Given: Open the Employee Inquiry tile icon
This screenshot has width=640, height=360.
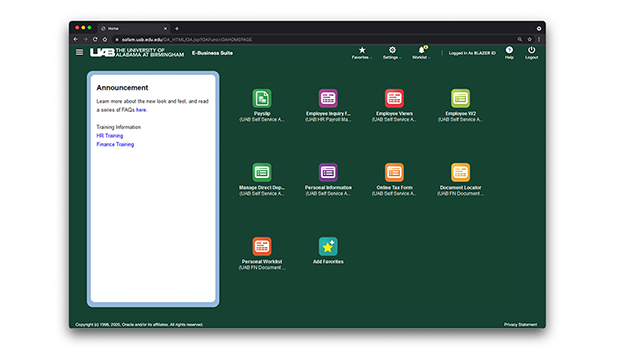Looking at the screenshot, I should coord(328,98).
